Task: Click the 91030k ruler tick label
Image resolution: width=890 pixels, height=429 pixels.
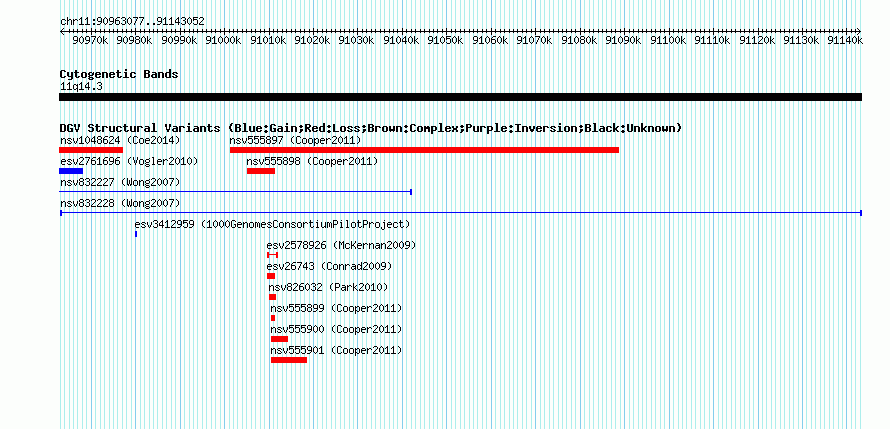Action: [x=356, y=40]
